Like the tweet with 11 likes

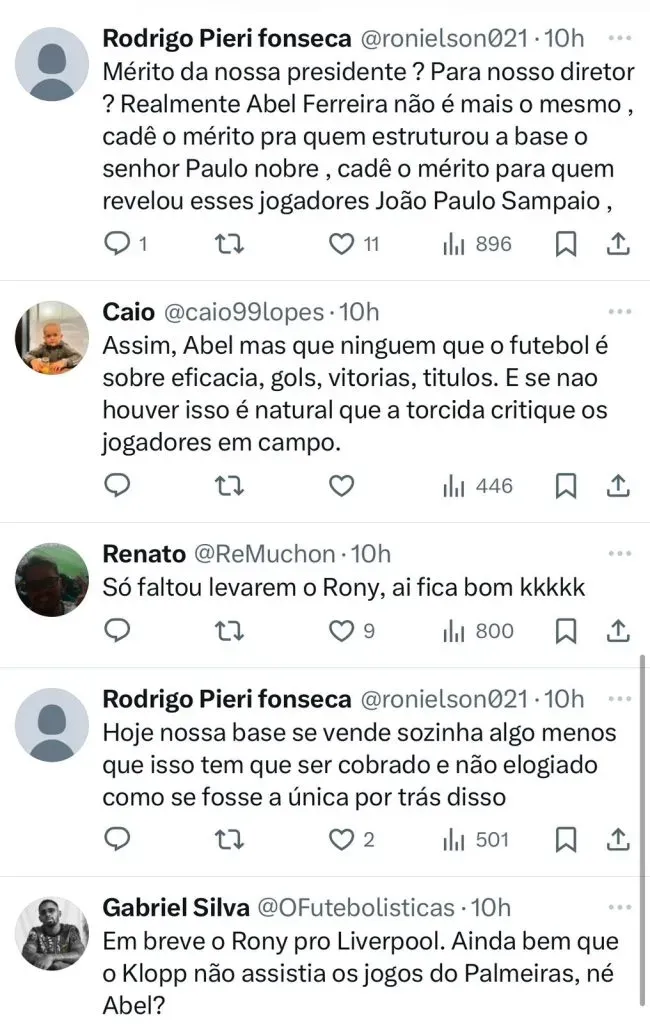tap(342, 244)
